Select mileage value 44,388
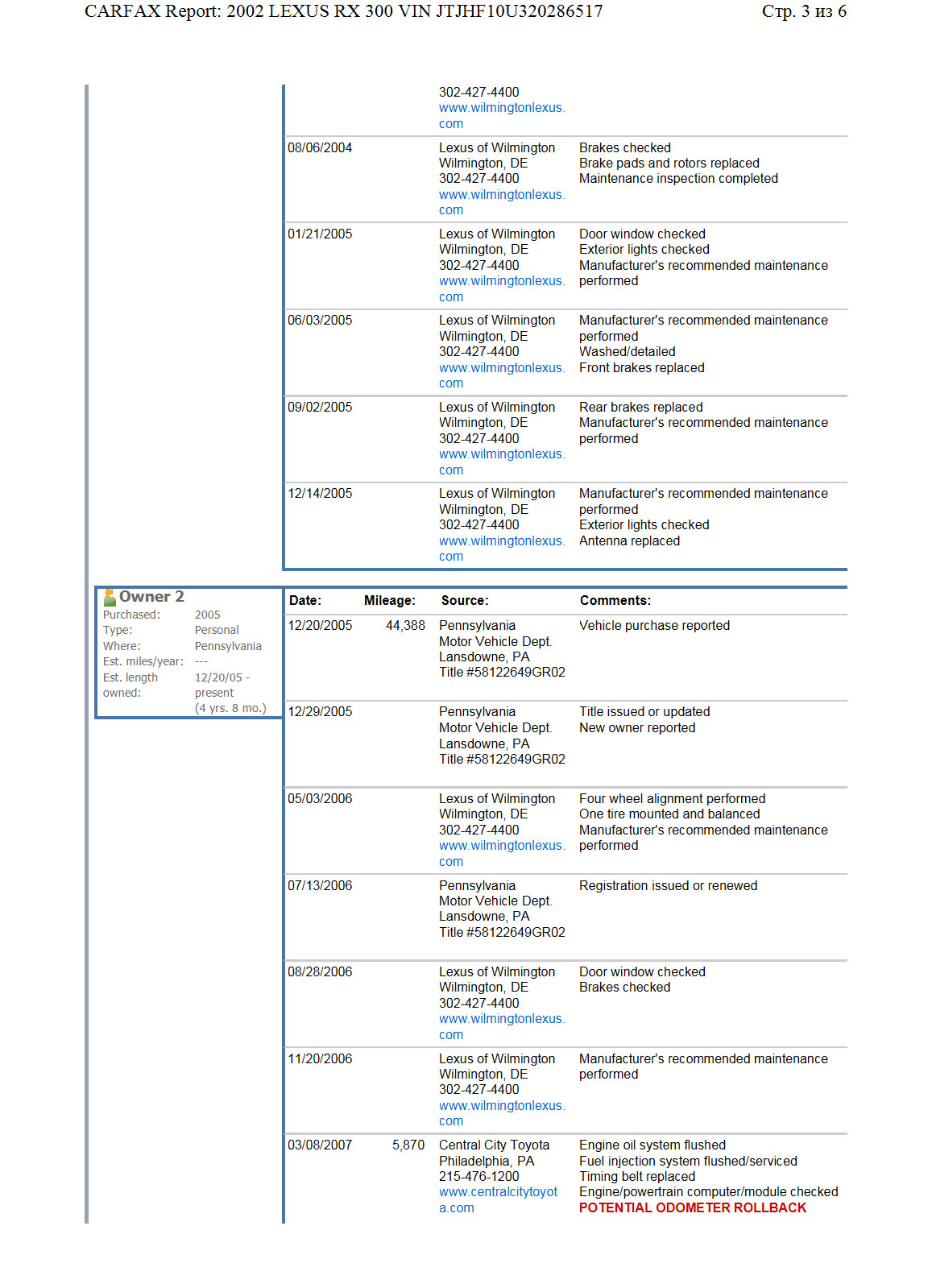The image size is (932, 1288). (405, 626)
